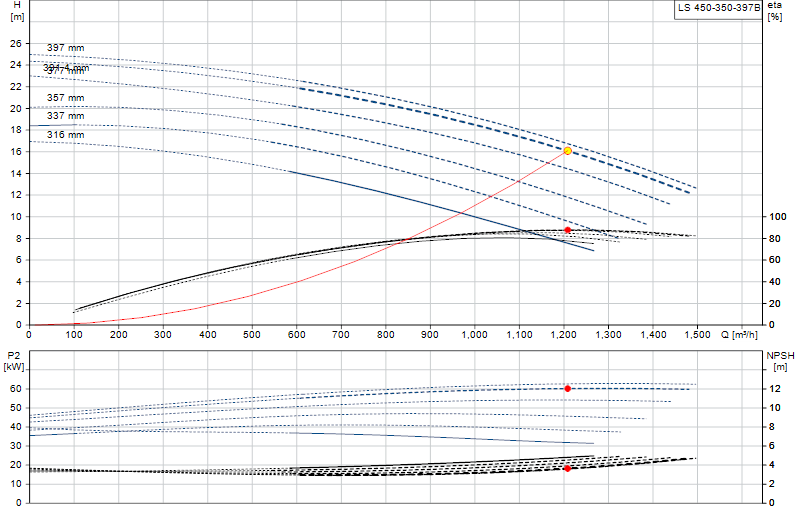Click the 1,400 tick on the flow axis
Viewport: 800px width, 520px height.
(x=653, y=335)
